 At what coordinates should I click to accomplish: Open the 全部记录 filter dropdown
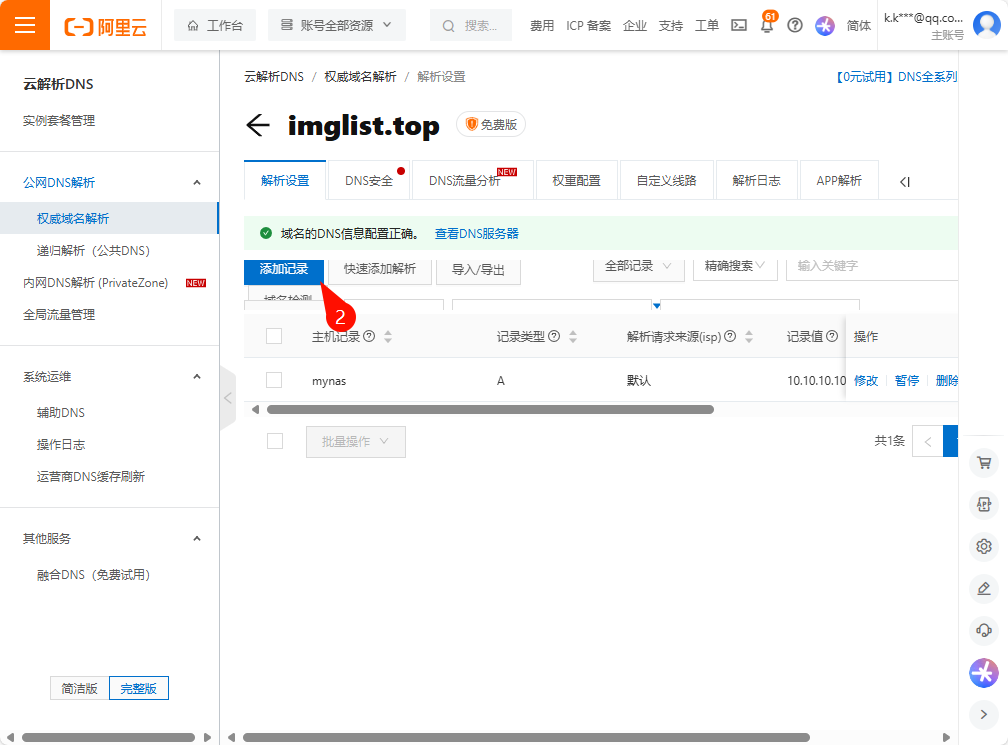[638, 267]
